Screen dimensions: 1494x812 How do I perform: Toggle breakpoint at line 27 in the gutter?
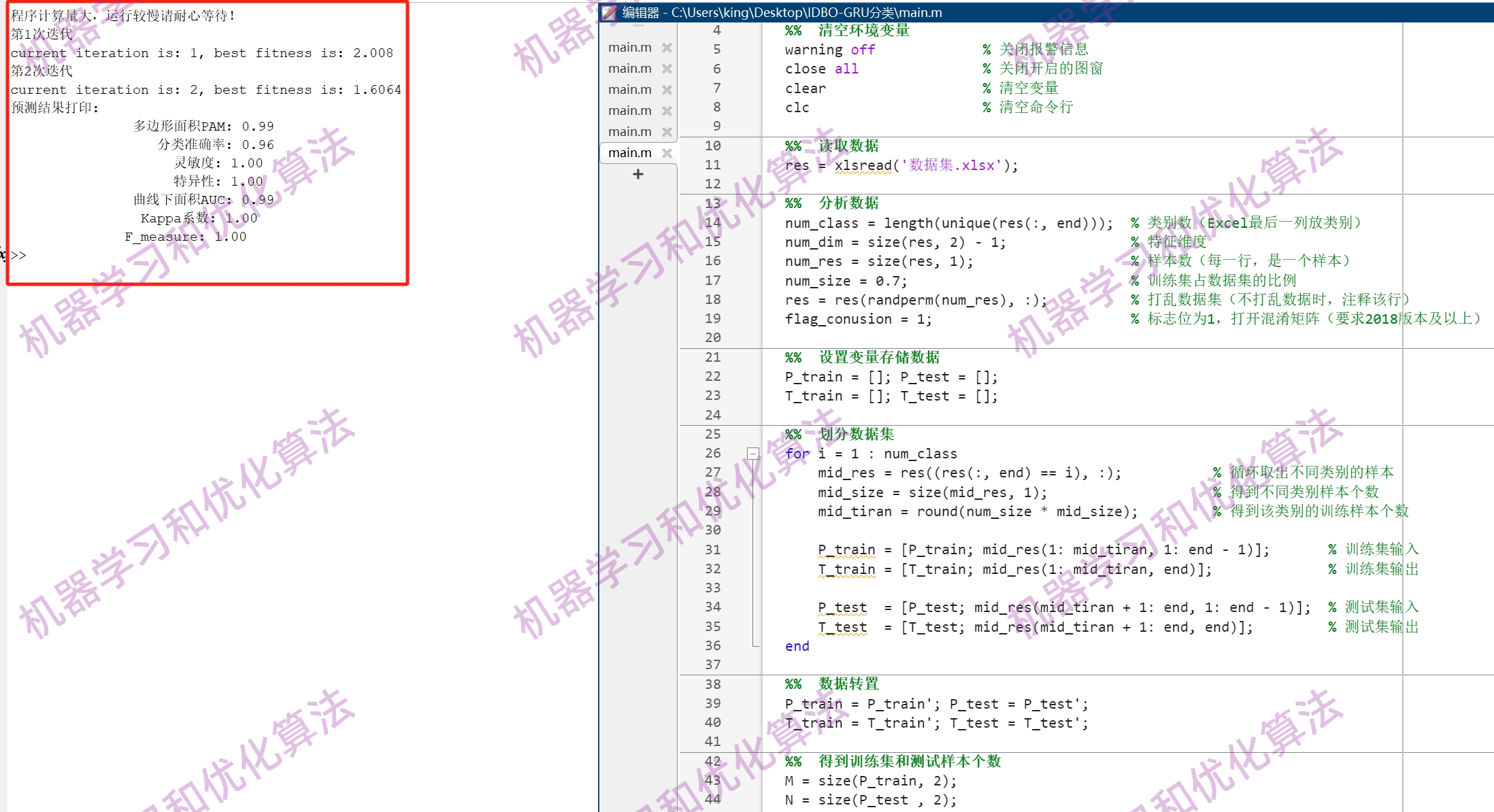(x=712, y=473)
